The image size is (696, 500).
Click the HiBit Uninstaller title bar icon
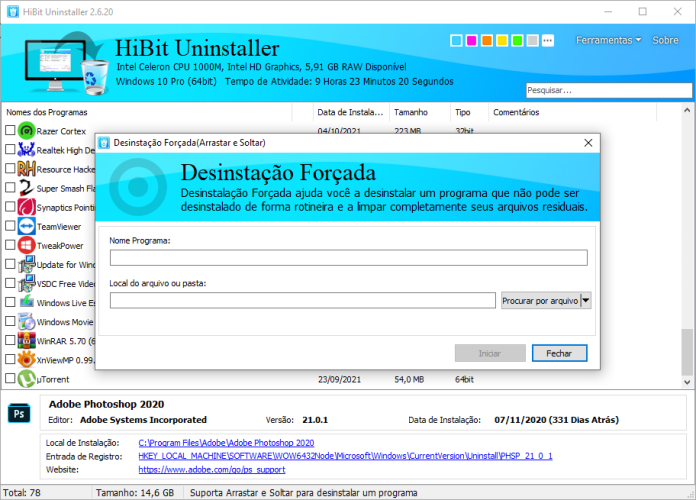(x=13, y=12)
